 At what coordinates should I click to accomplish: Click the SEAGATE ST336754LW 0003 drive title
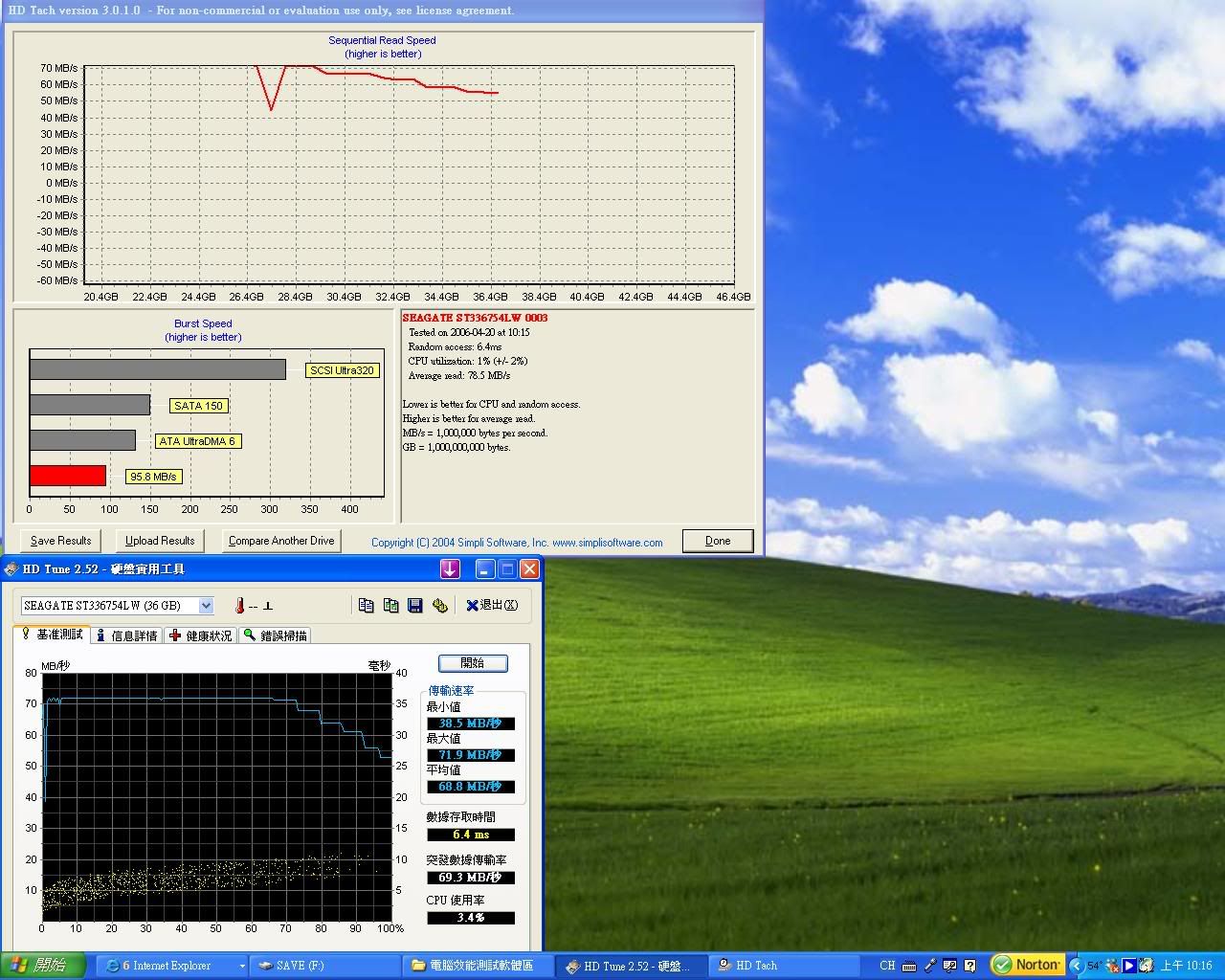(x=475, y=318)
